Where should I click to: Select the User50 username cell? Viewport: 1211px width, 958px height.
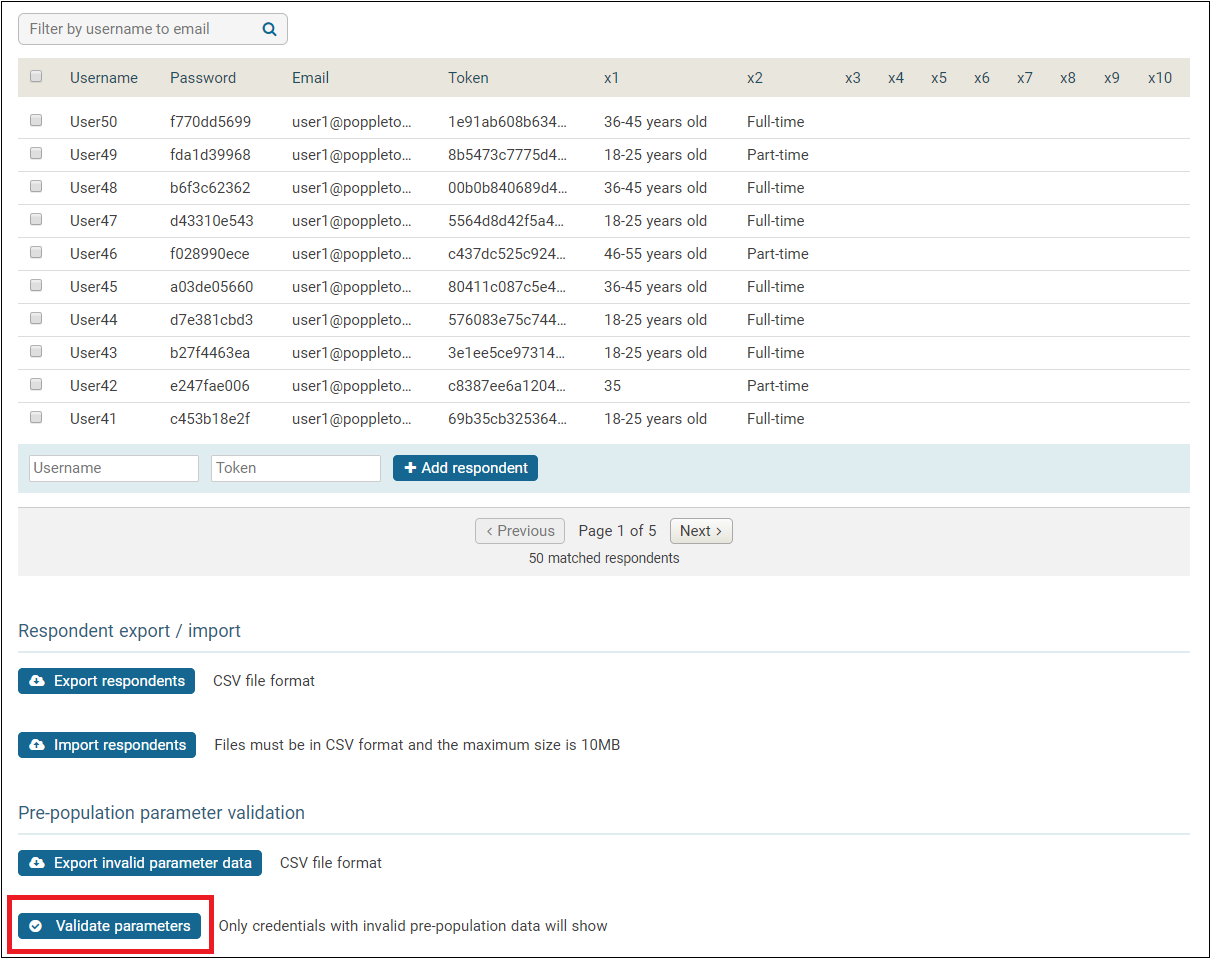[93, 122]
